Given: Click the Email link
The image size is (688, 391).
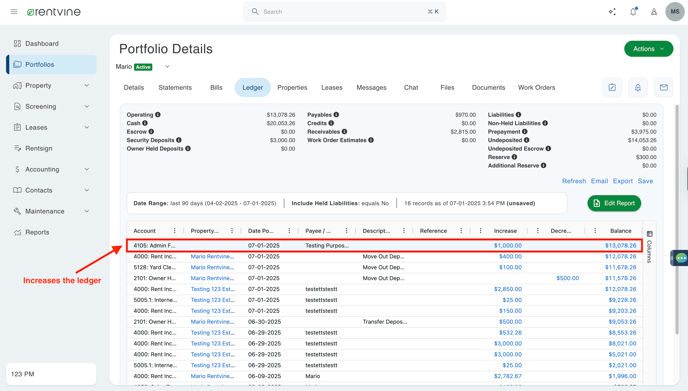Looking at the screenshot, I should click(x=599, y=181).
